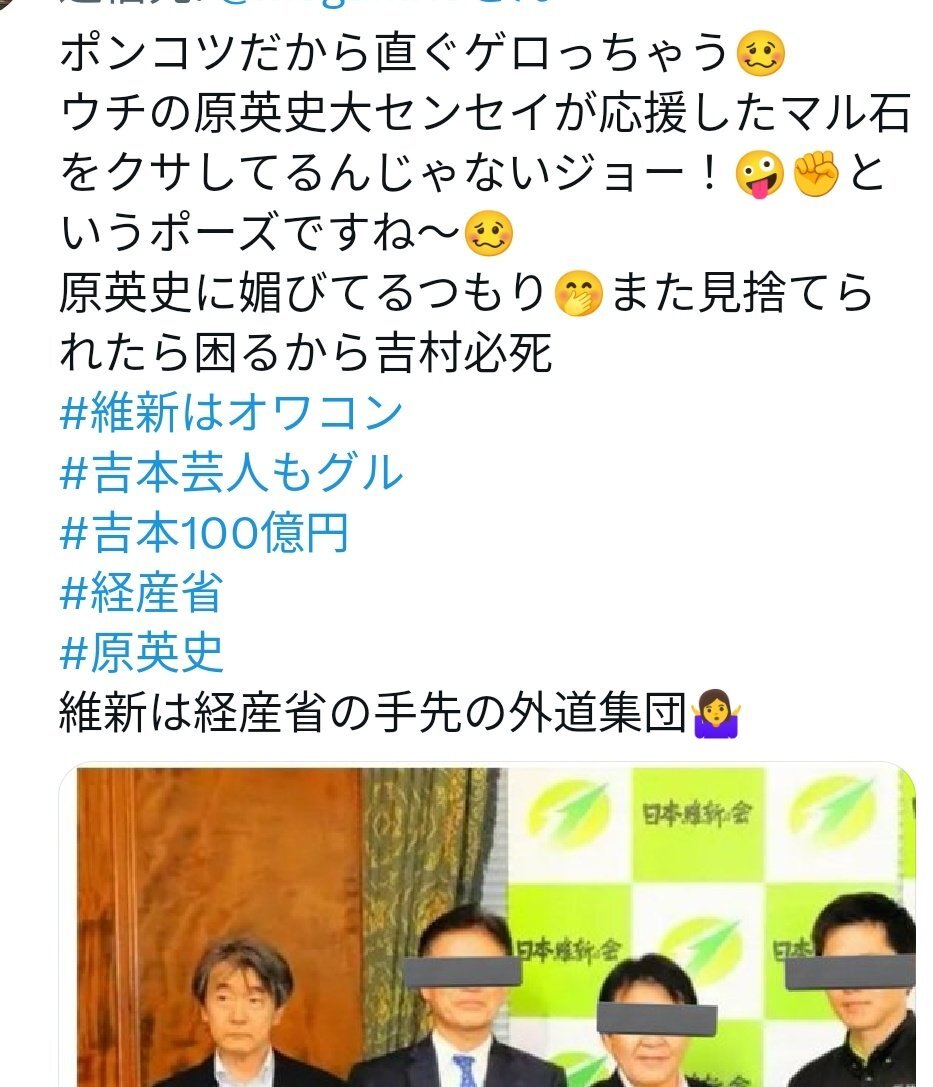Select the #原英史 hashtag
933x1087 pixels.
click(x=141, y=652)
